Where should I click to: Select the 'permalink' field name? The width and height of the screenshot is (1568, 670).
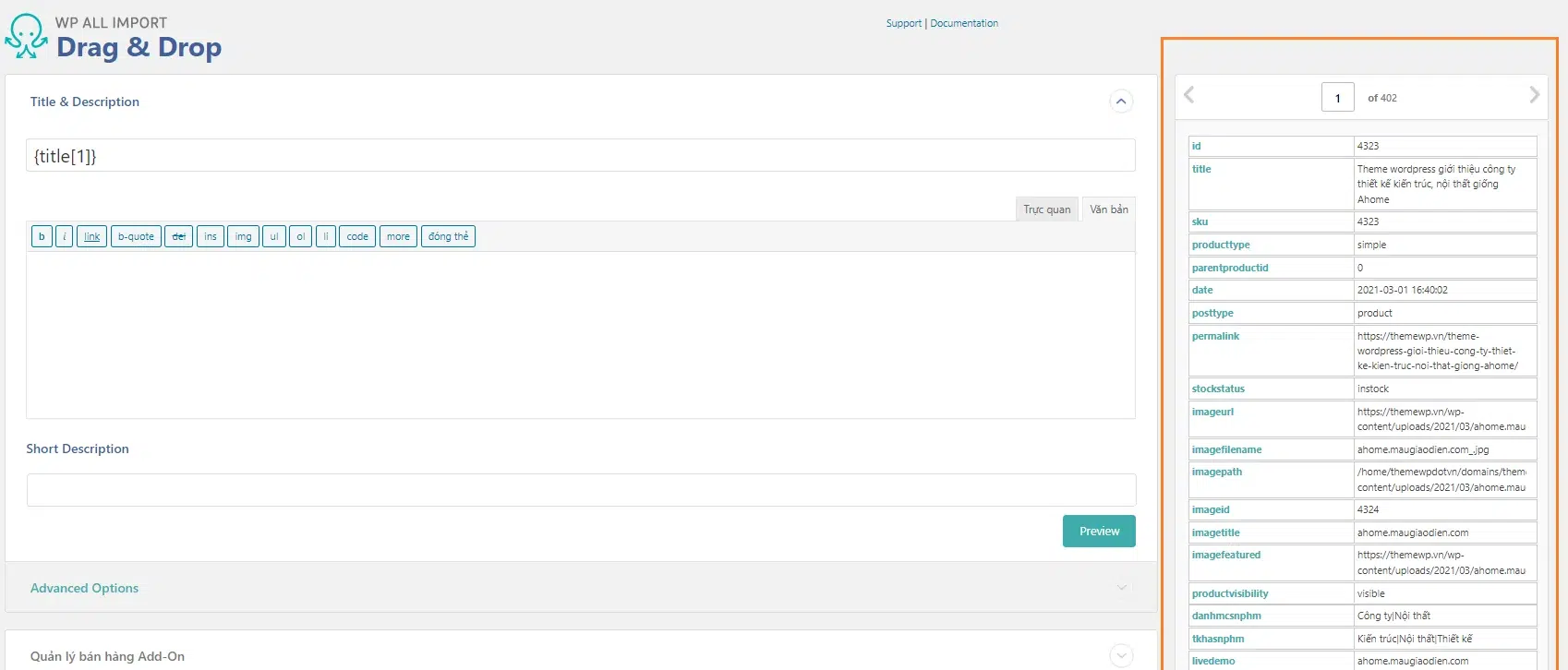(x=1215, y=336)
